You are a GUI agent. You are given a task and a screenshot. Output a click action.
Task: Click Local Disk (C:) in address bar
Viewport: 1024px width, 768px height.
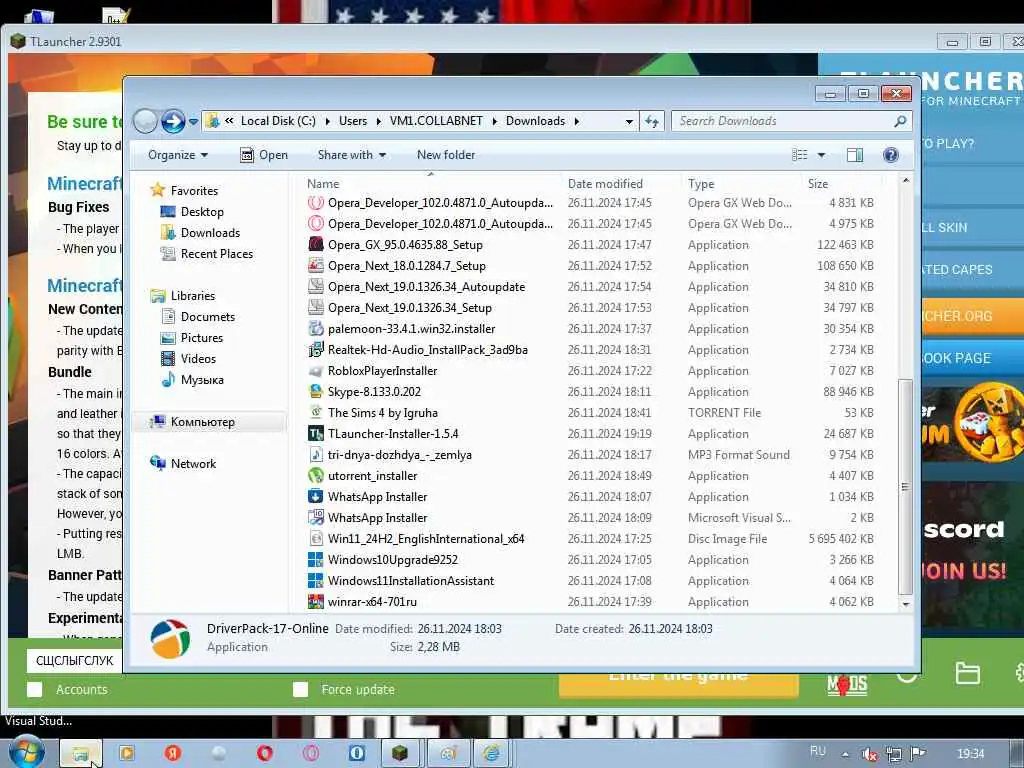coord(278,121)
